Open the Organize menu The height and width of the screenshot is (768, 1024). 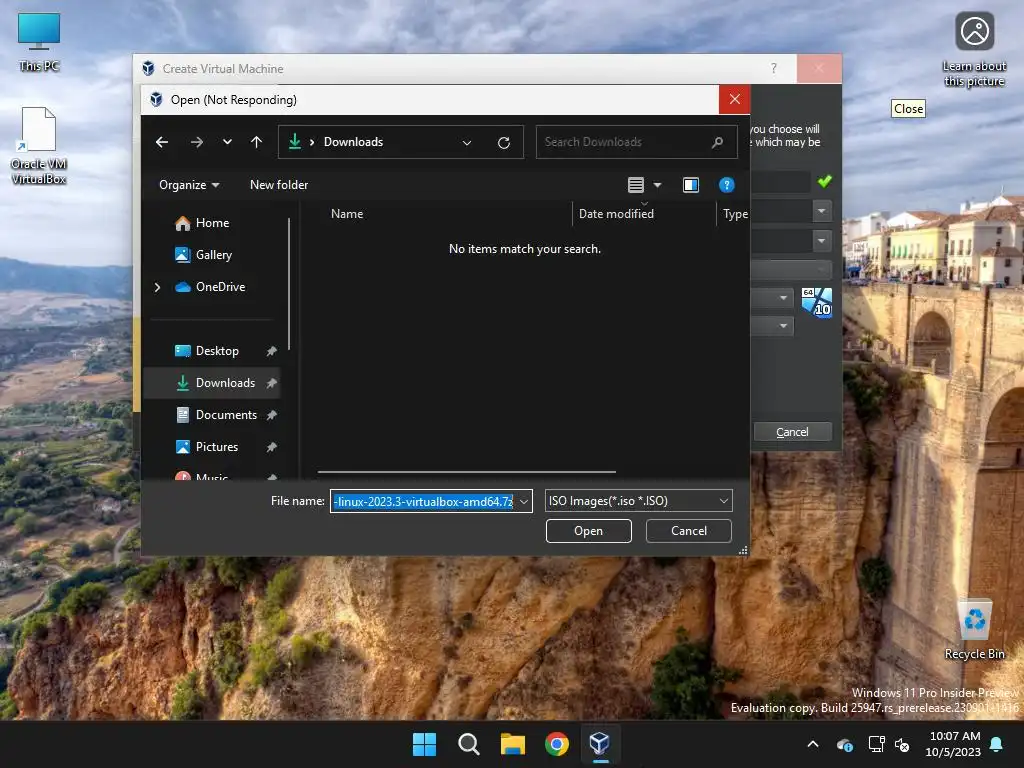(189, 185)
